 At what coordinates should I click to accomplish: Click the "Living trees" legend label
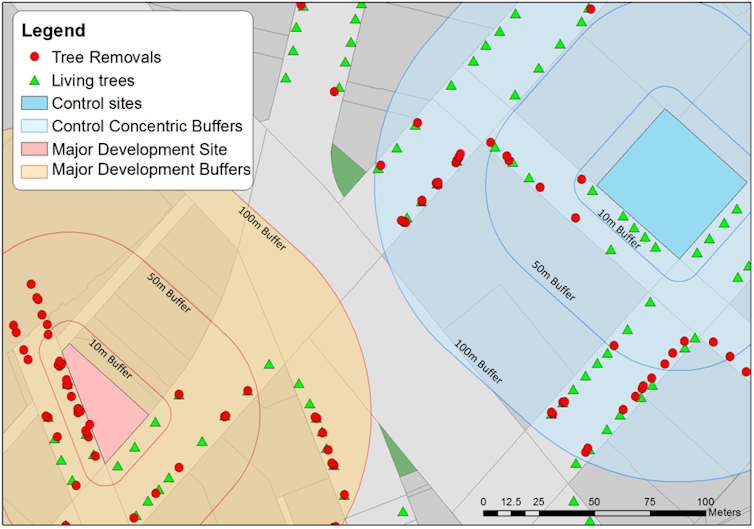93,80
